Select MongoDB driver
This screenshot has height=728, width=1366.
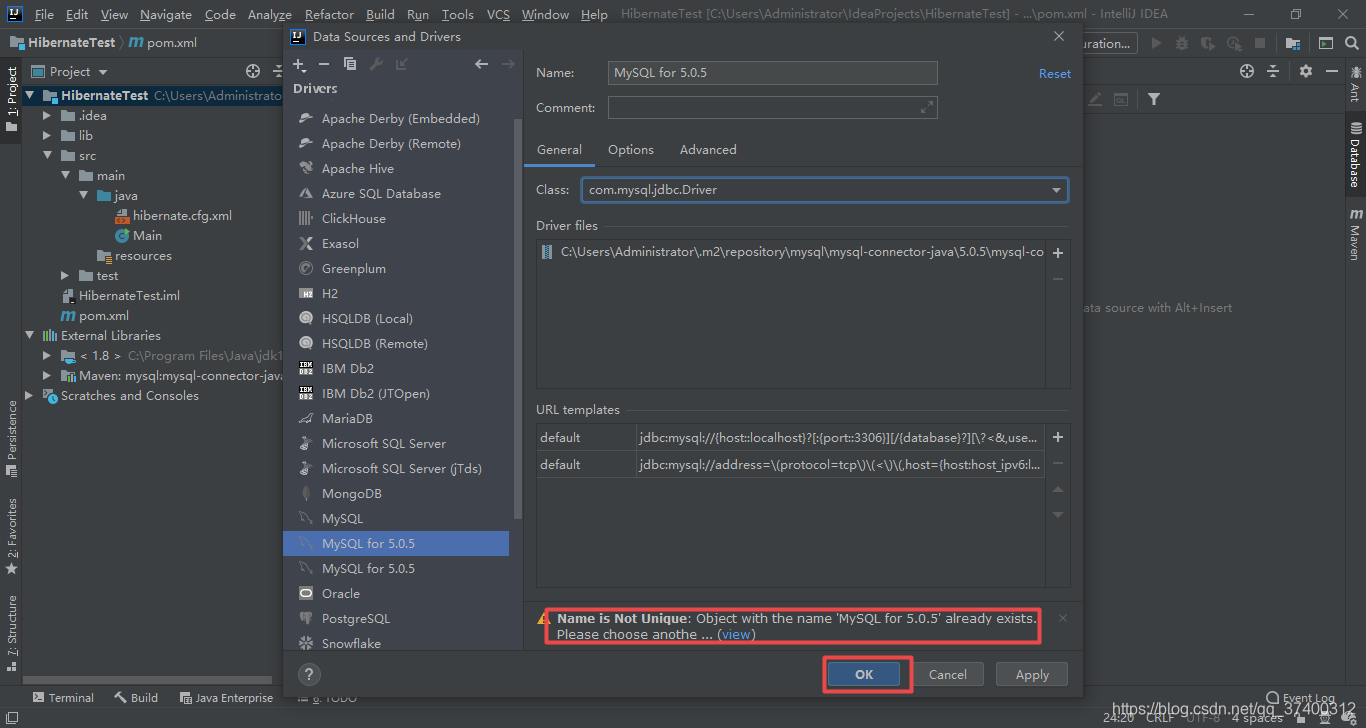[x=397, y=493]
